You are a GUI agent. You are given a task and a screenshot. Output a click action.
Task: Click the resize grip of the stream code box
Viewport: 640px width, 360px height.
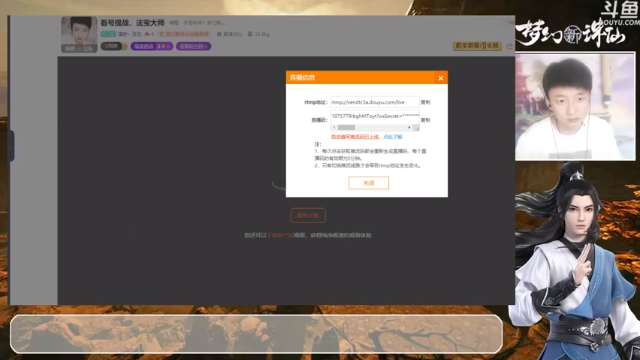click(x=416, y=128)
